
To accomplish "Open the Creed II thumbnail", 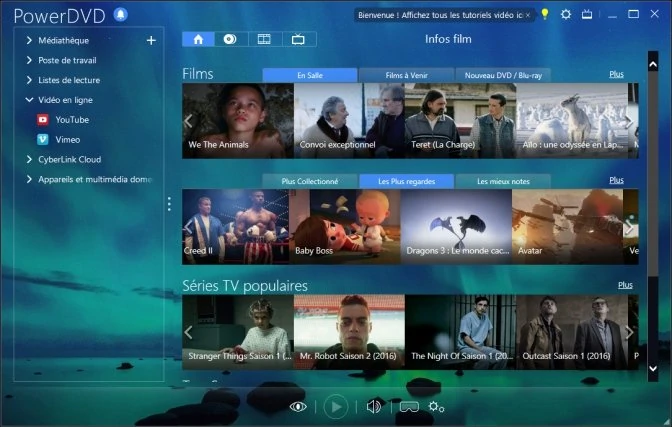I will (236, 227).
